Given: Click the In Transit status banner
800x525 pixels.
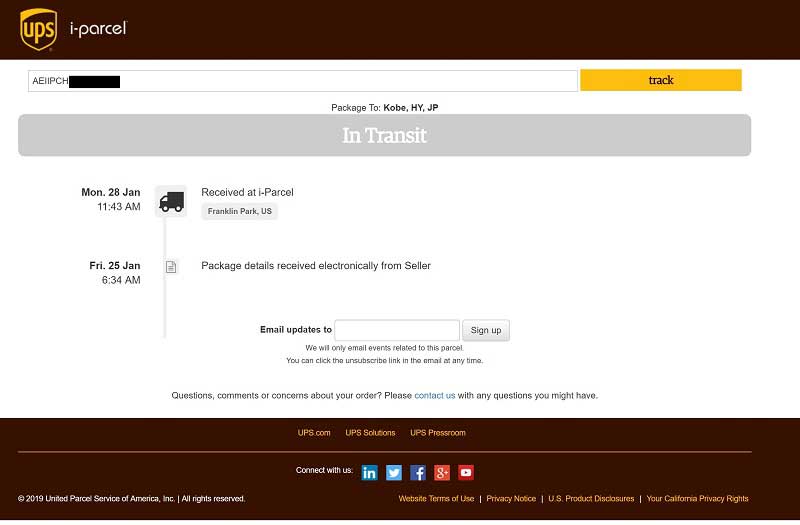Looking at the screenshot, I should (384, 135).
